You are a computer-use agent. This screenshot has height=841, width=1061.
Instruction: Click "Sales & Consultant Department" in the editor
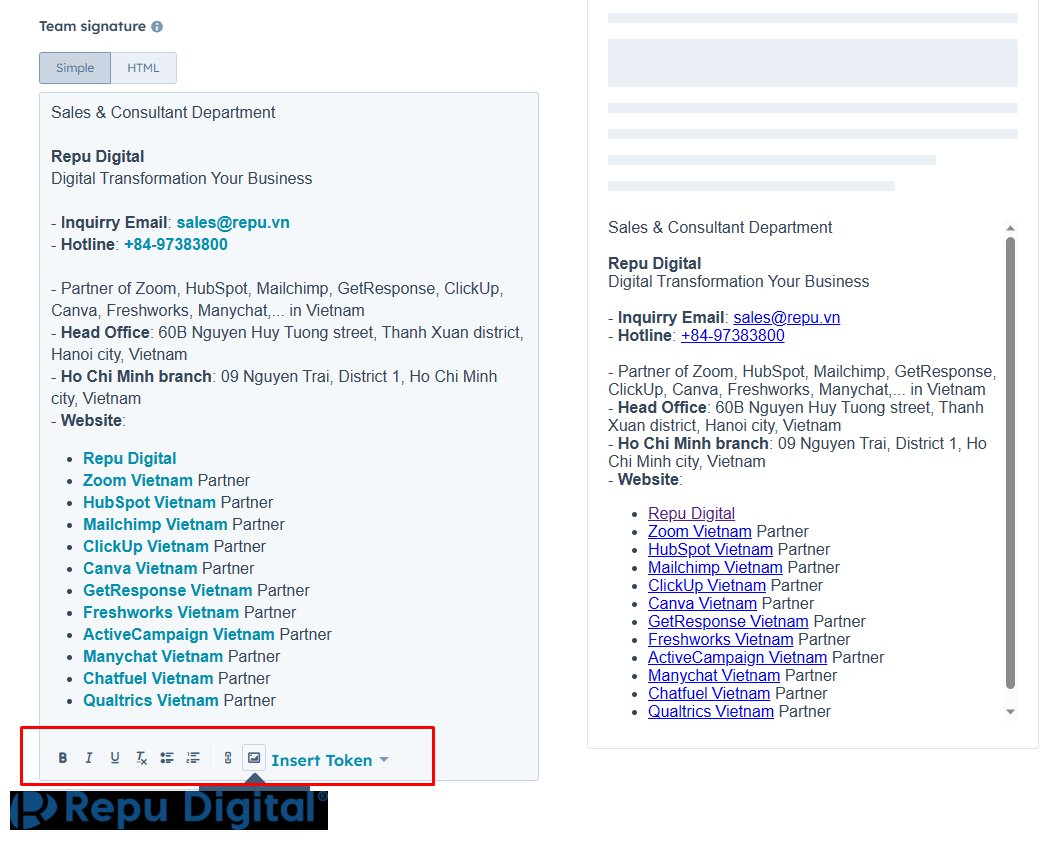coord(163,112)
